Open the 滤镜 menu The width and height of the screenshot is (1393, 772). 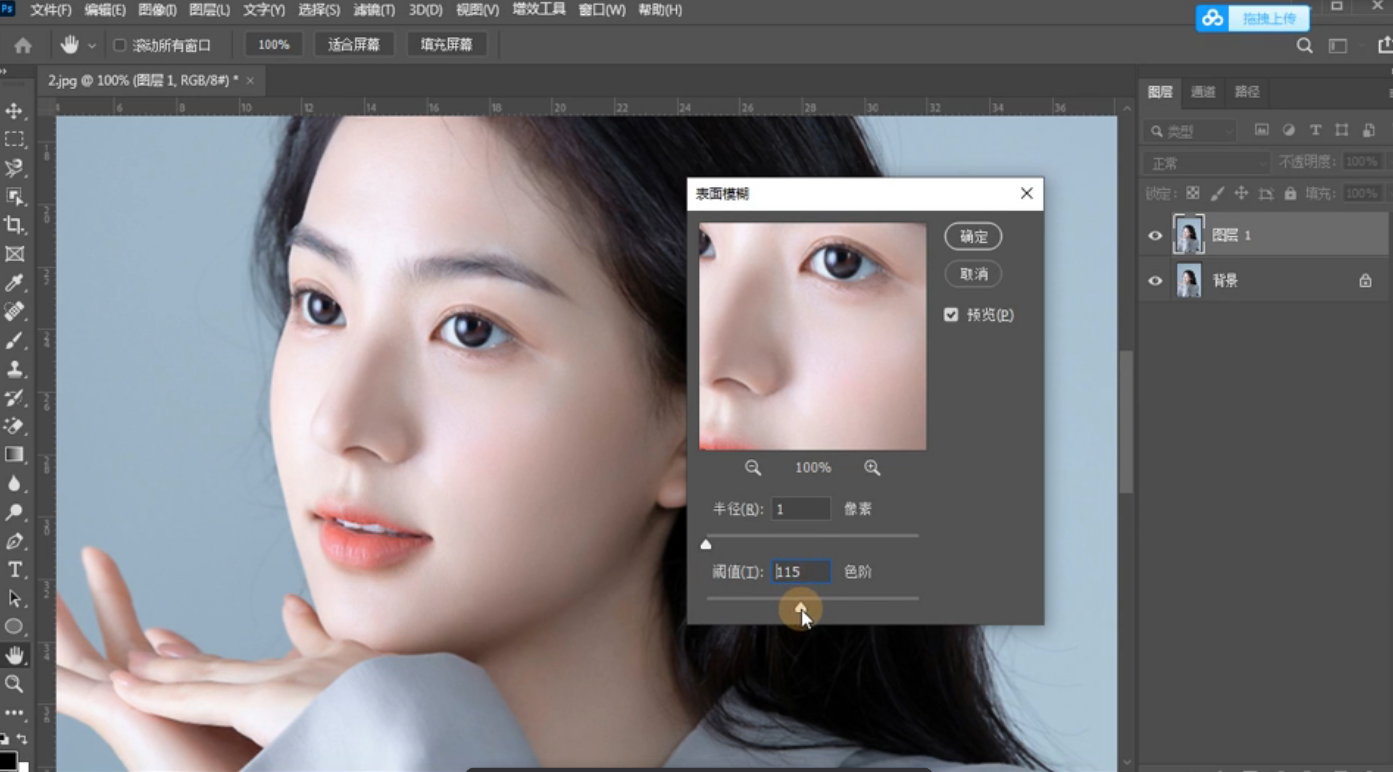(x=374, y=10)
